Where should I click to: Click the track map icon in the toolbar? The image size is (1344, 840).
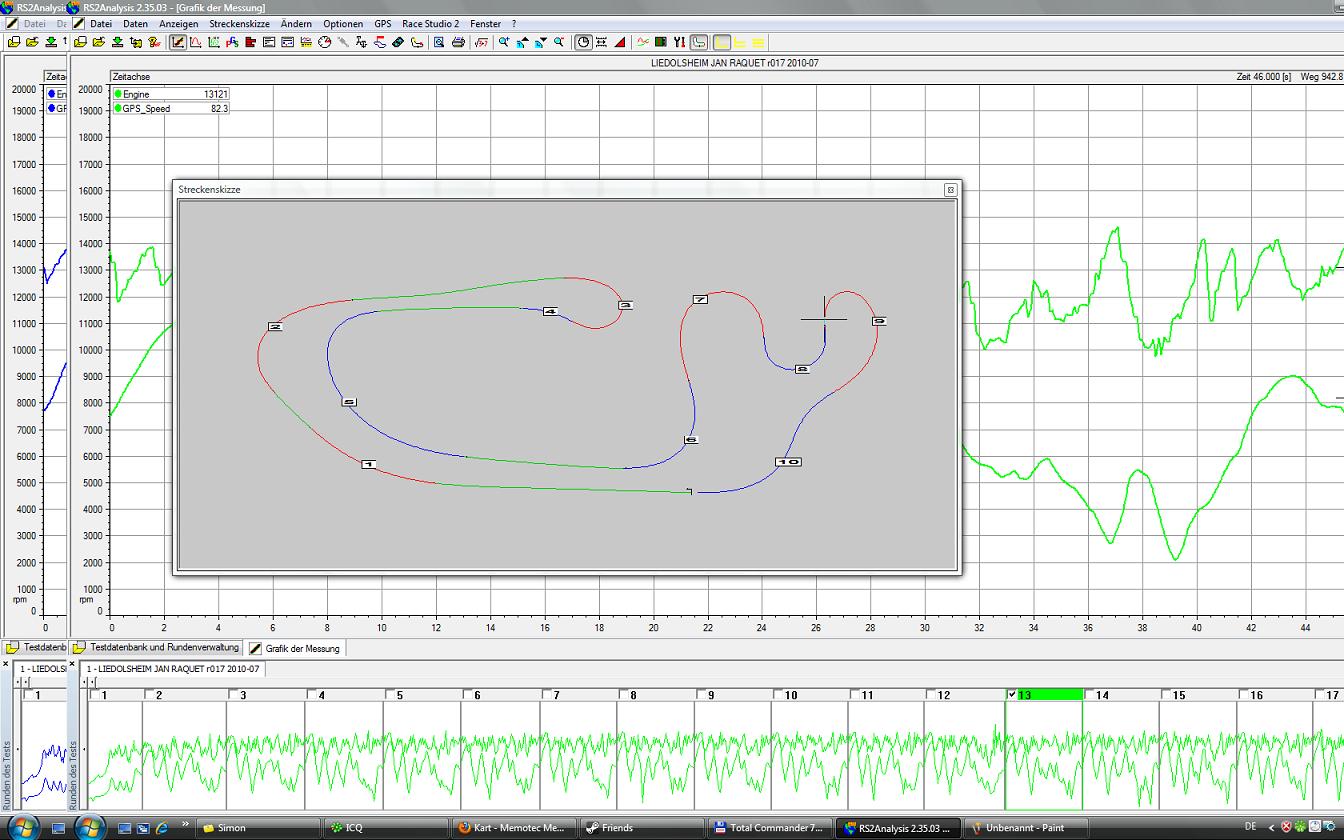[416, 42]
